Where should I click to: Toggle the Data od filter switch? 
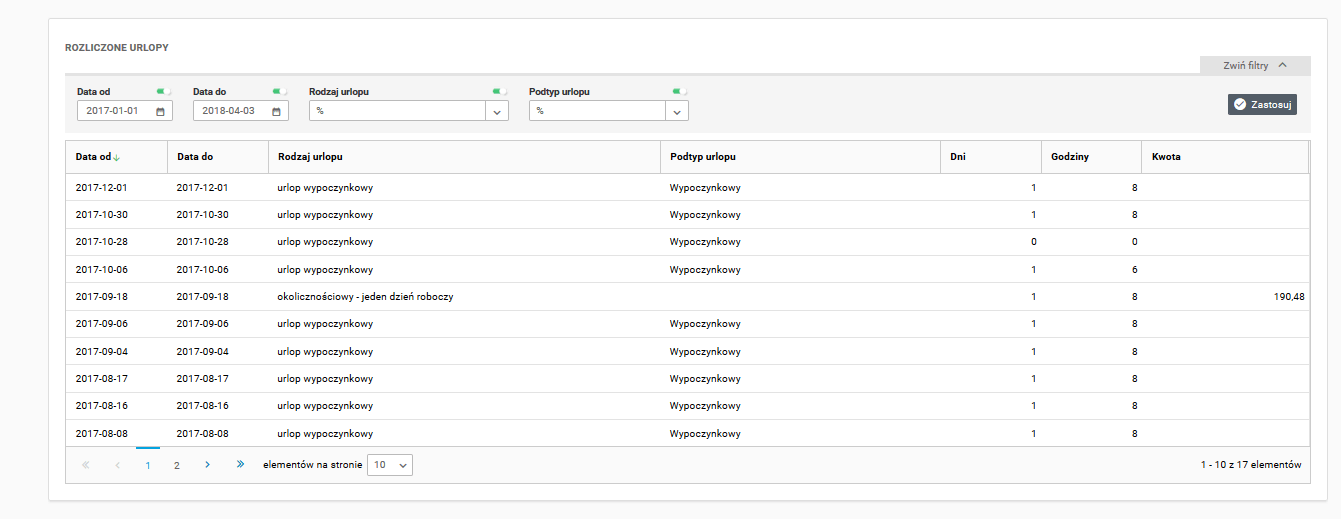164,91
